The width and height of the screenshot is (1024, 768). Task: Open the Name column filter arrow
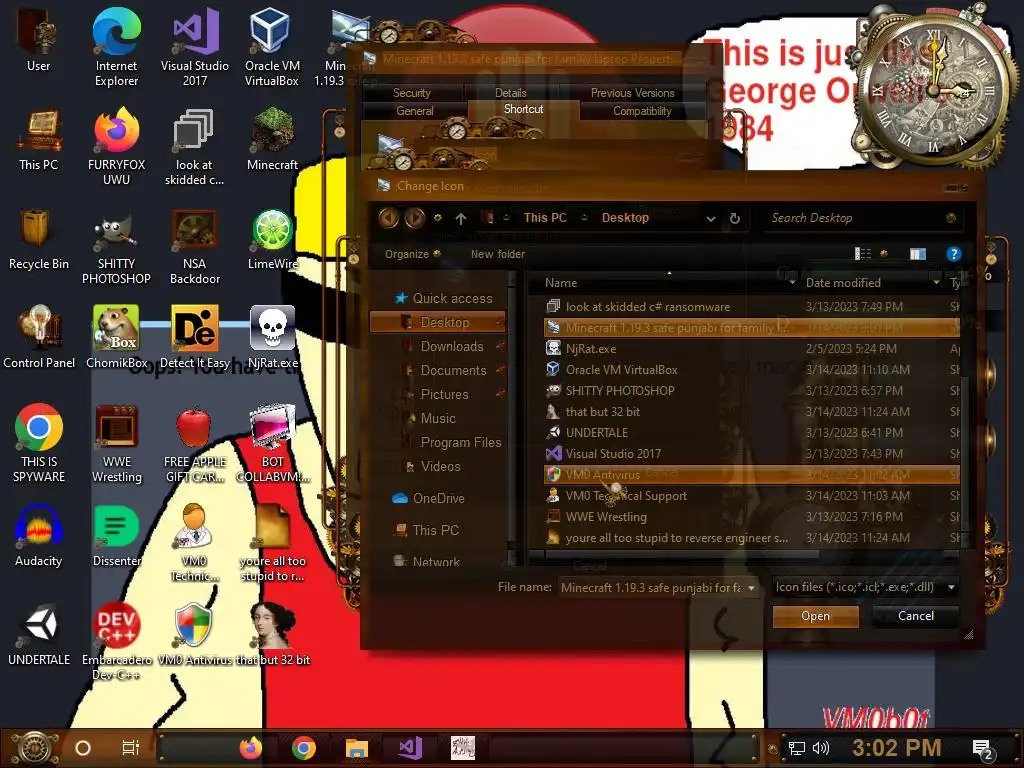pos(792,282)
